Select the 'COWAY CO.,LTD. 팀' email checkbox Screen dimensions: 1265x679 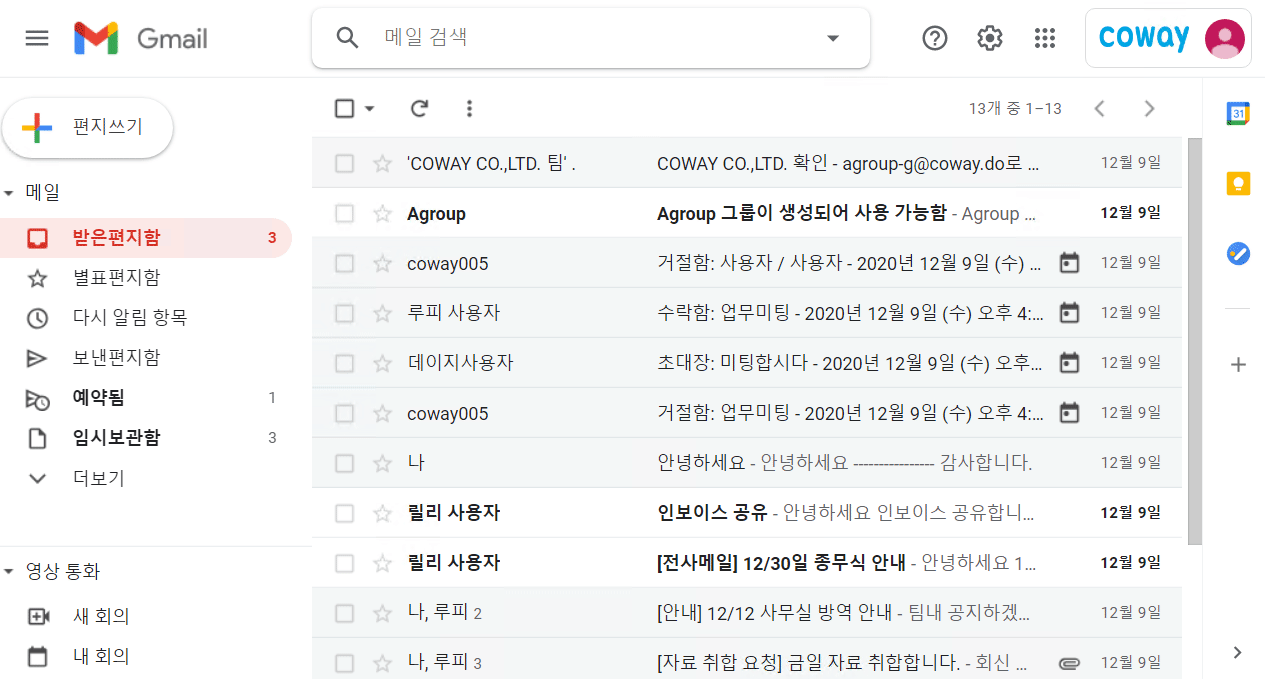[344, 163]
